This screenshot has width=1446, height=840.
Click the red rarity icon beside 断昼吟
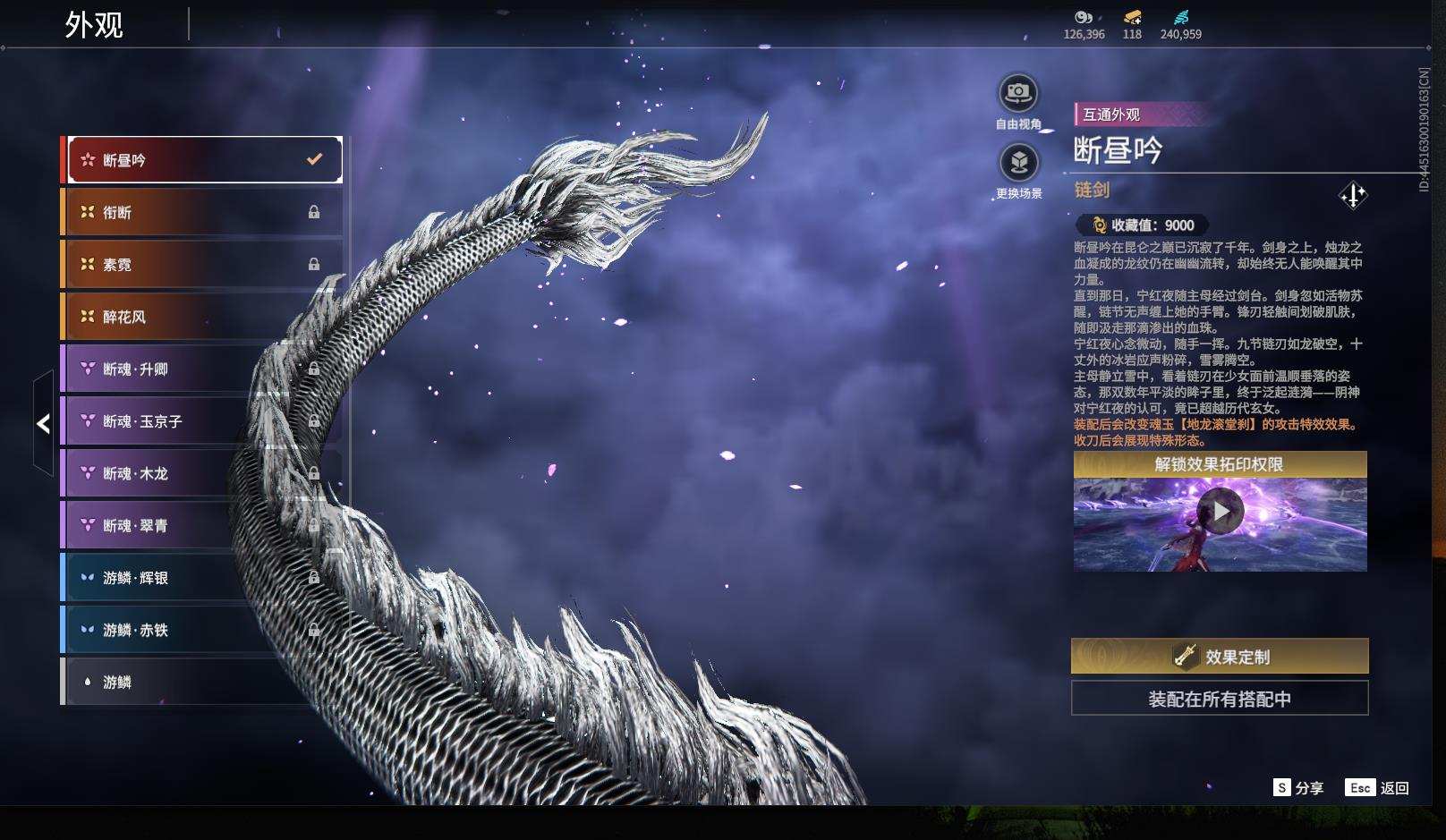(88, 160)
